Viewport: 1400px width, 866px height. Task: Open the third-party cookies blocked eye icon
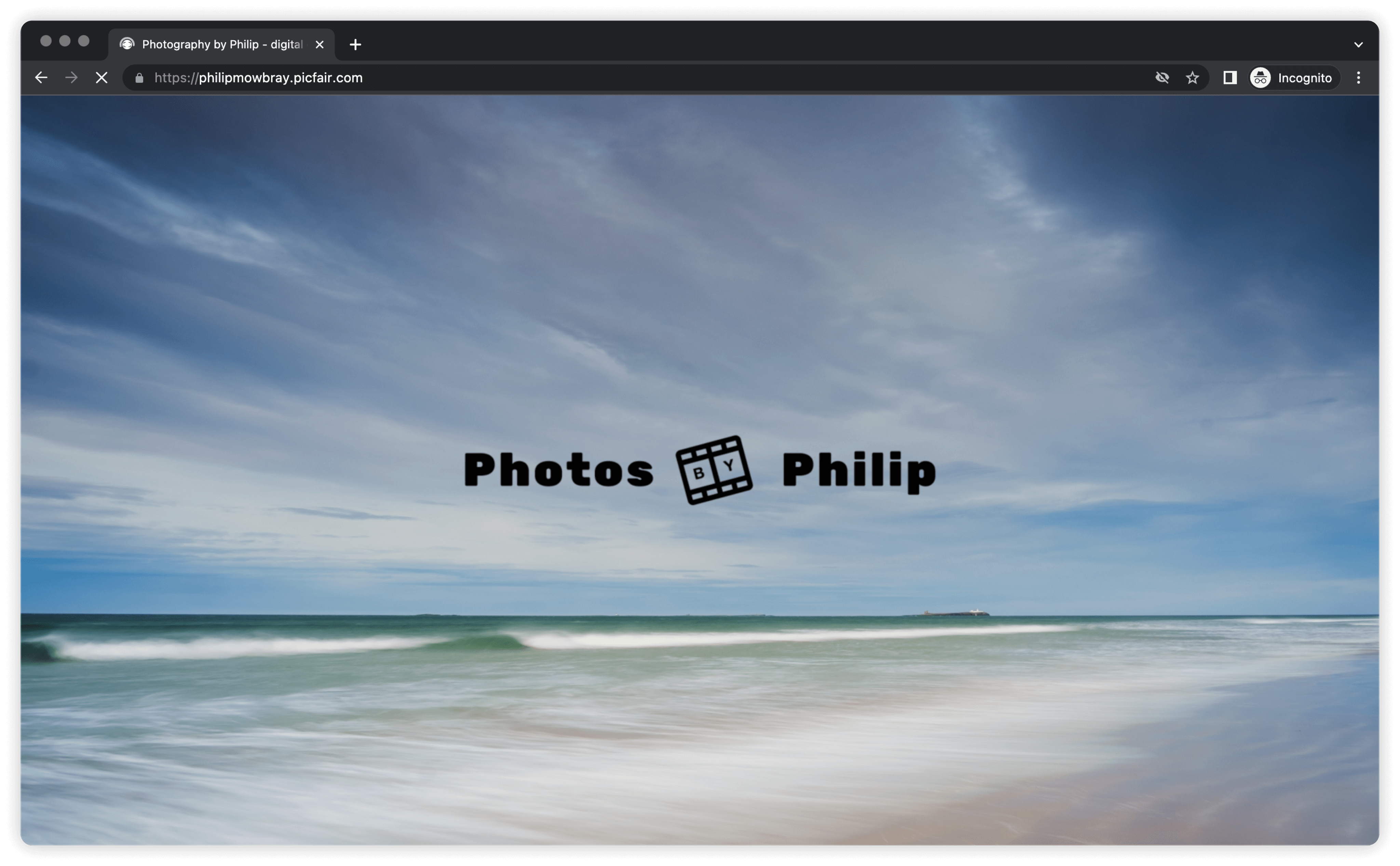(x=1162, y=77)
